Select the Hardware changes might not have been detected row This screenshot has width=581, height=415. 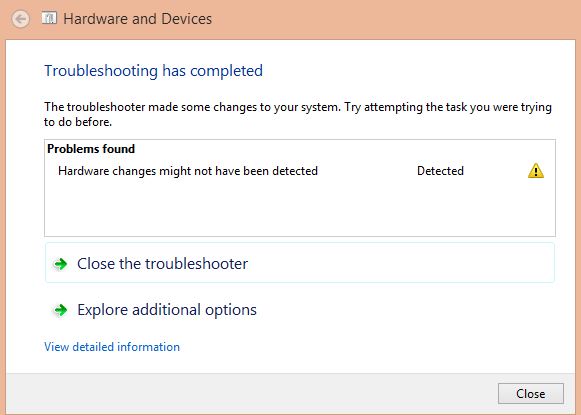pyautogui.click(x=300, y=171)
